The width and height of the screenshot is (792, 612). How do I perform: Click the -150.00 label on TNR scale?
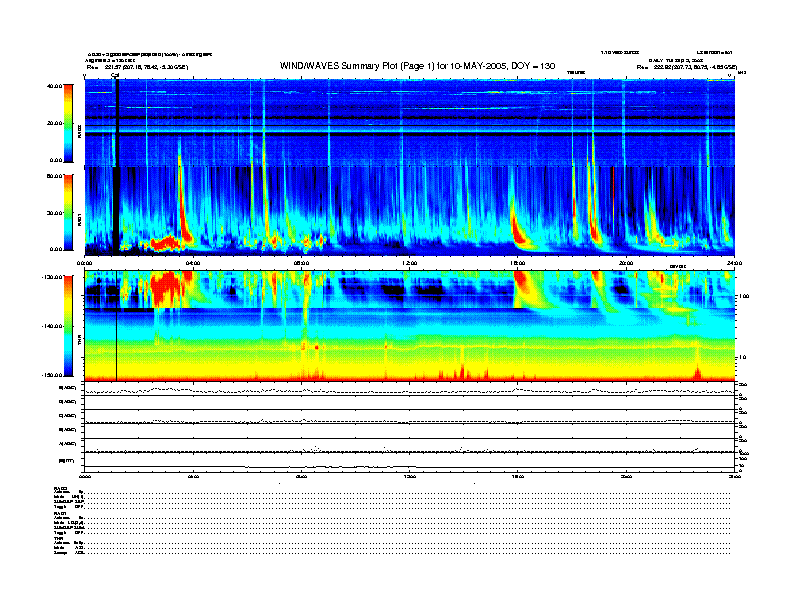pos(53,375)
